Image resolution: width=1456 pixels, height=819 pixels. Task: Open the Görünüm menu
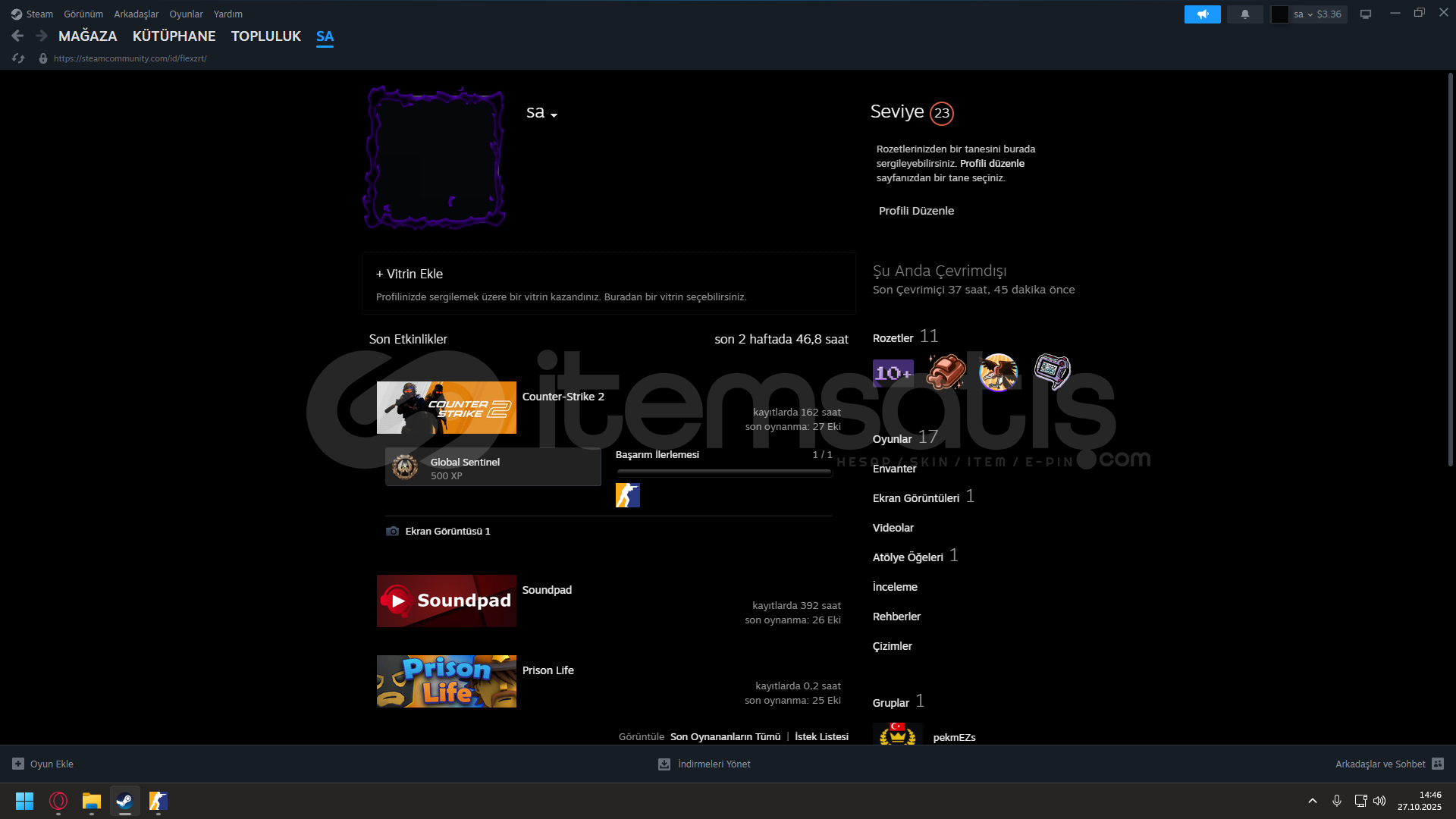[x=83, y=14]
